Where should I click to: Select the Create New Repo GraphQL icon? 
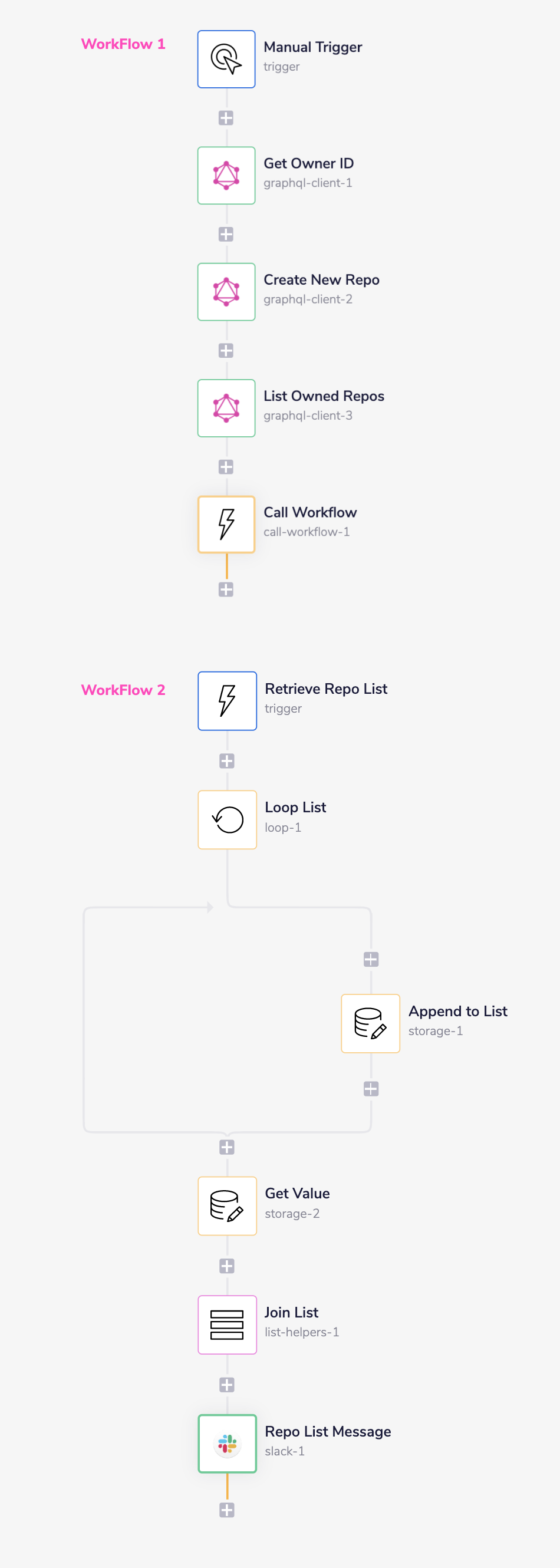click(226, 292)
